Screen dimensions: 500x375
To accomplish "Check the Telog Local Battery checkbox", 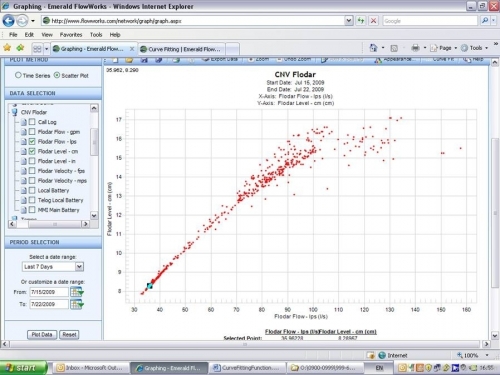I will pyautogui.click(x=32, y=200).
